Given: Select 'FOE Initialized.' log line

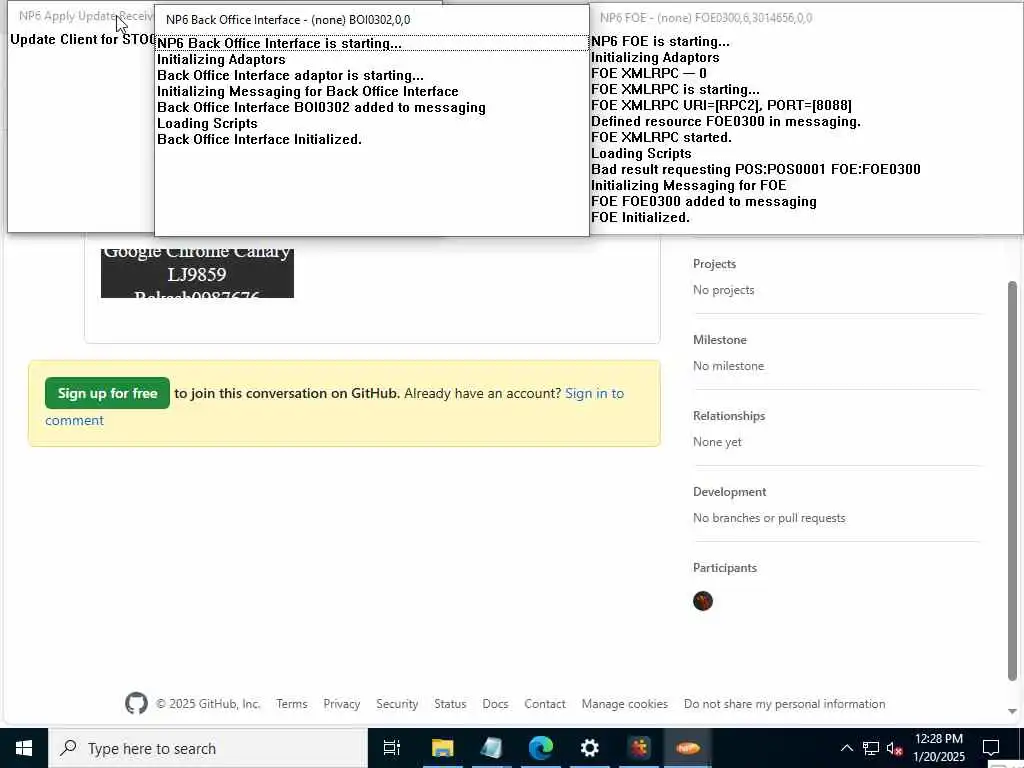Looking at the screenshot, I should (x=640, y=217).
